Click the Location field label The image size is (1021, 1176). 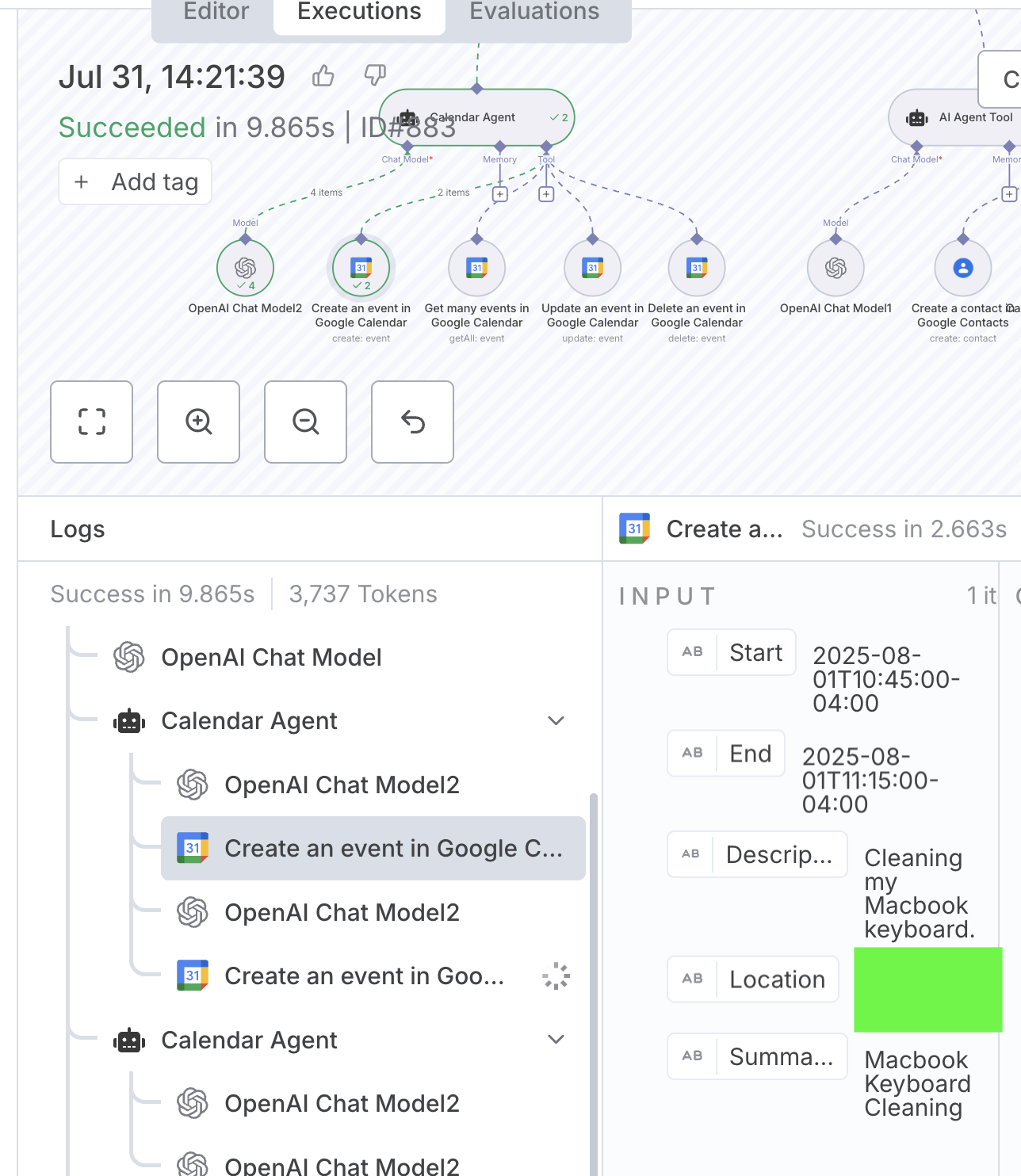pyautogui.click(x=753, y=979)
